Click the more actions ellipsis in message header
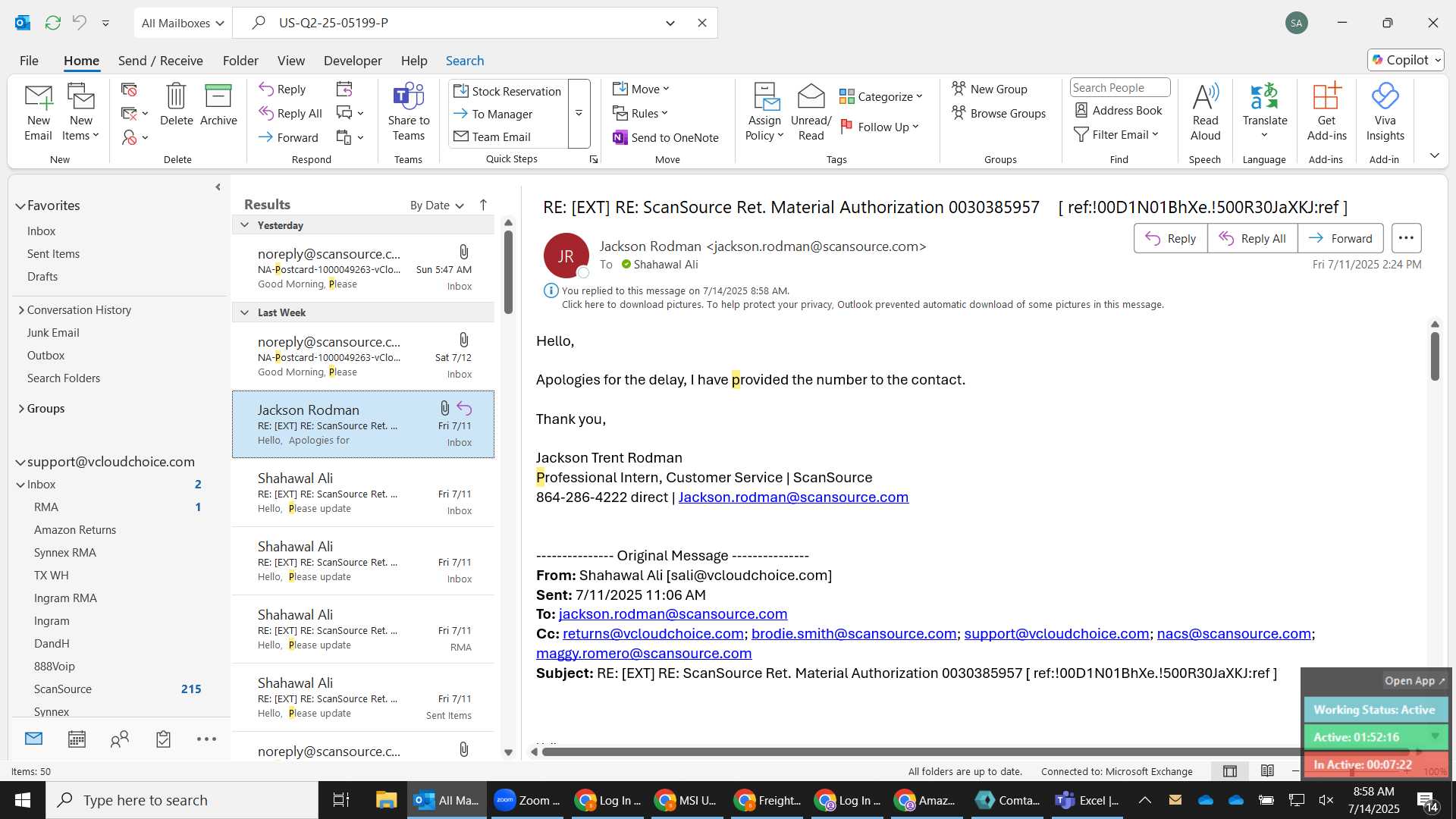The image size is (1456, 819). pos(1406,238)
